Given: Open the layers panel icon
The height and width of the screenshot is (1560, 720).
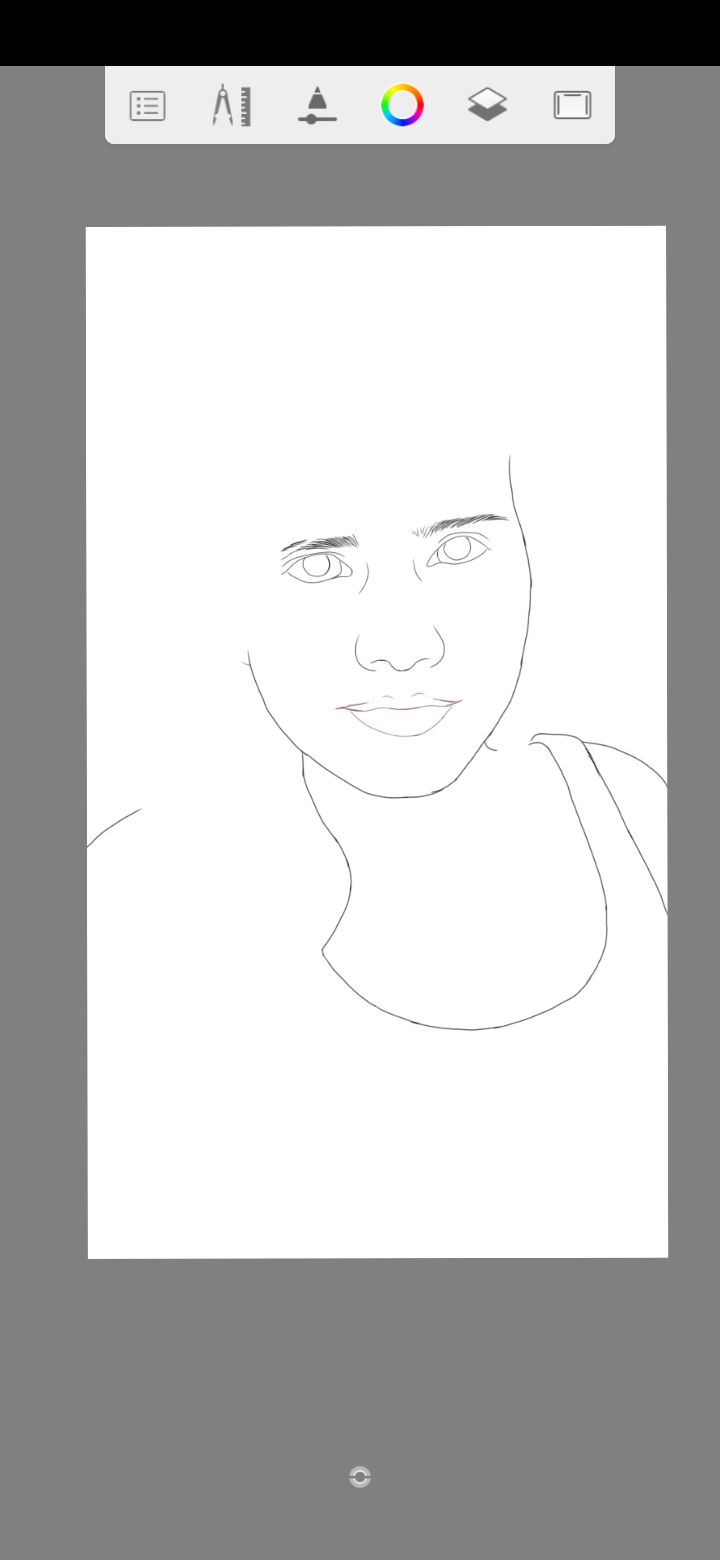Looking at the screenshot, I should click(x=487, y=105).
